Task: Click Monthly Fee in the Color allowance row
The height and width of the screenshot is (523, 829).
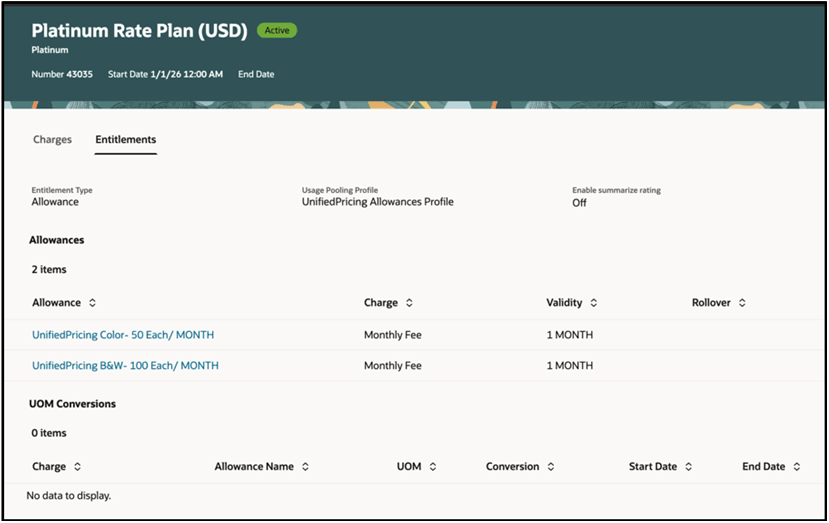Action: (x=393, y=335)
